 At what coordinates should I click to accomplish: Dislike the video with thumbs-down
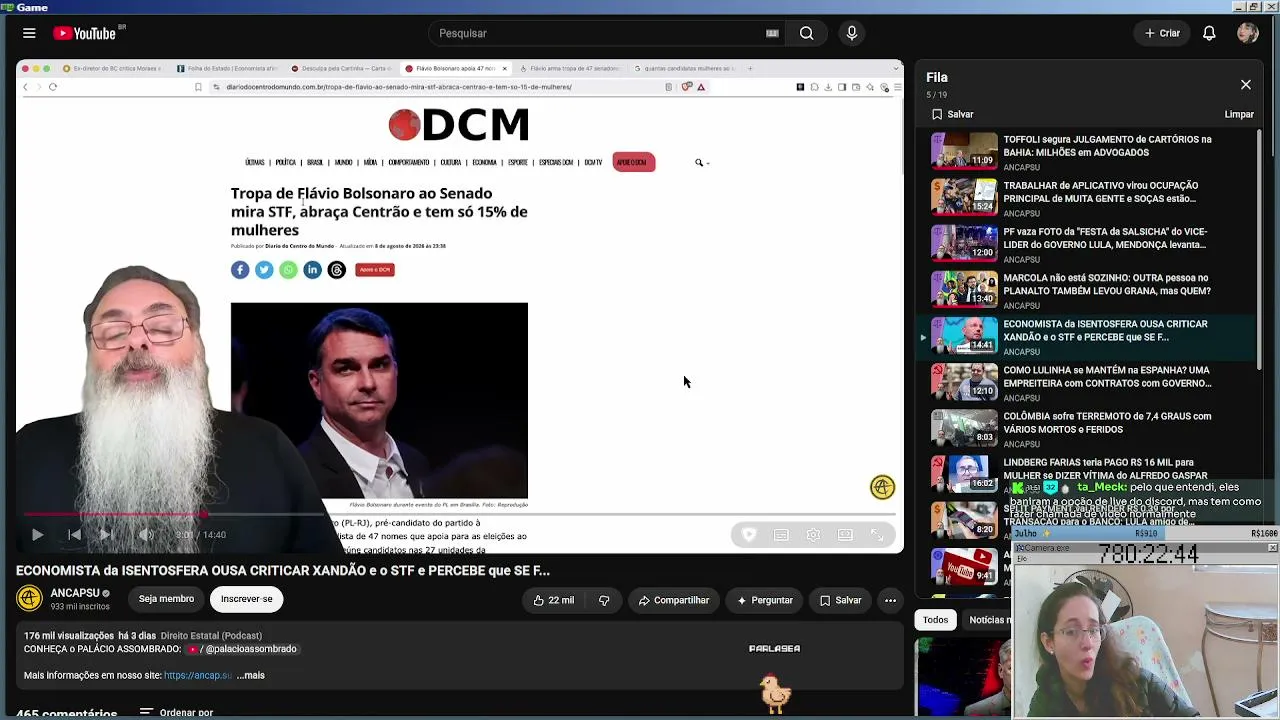pos(604,600)
